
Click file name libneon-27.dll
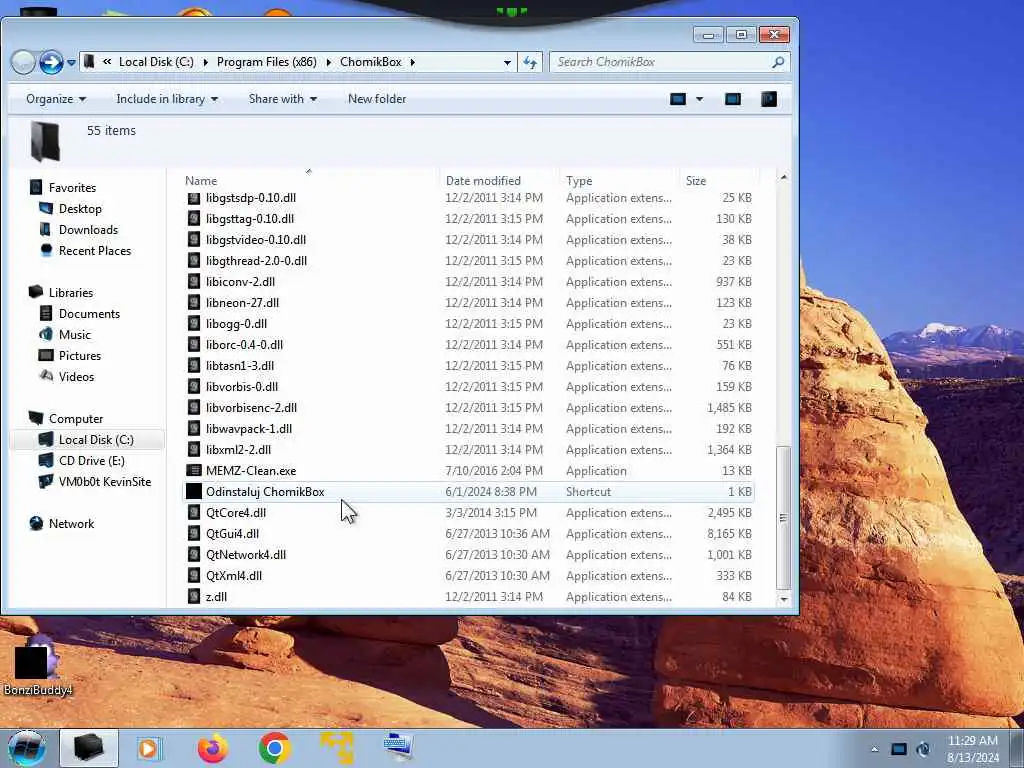(242, 303)
